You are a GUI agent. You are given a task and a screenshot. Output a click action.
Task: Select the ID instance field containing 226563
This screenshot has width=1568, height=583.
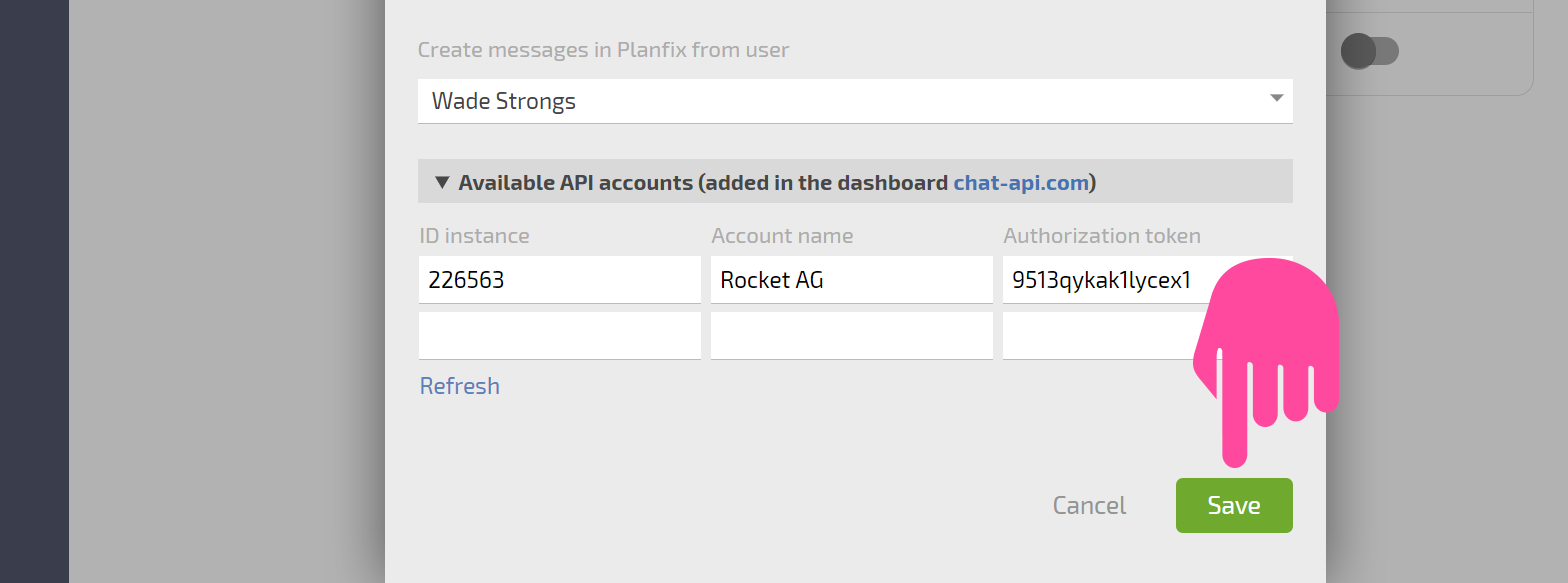559,280
